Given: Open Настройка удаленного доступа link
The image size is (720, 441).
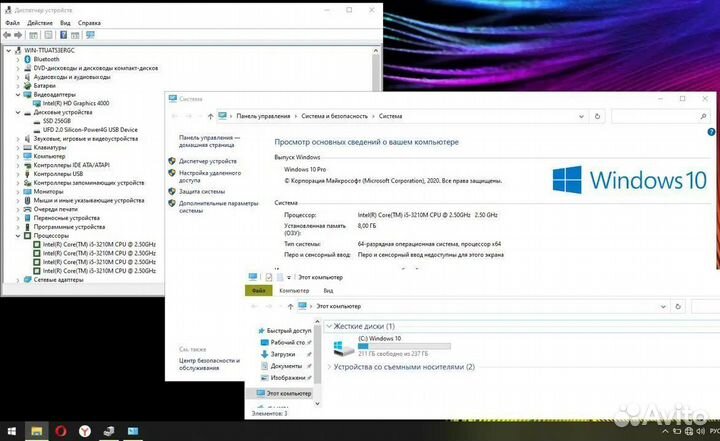Looking at the screenshot, I should pyautogui.click(x=209, y=177).
